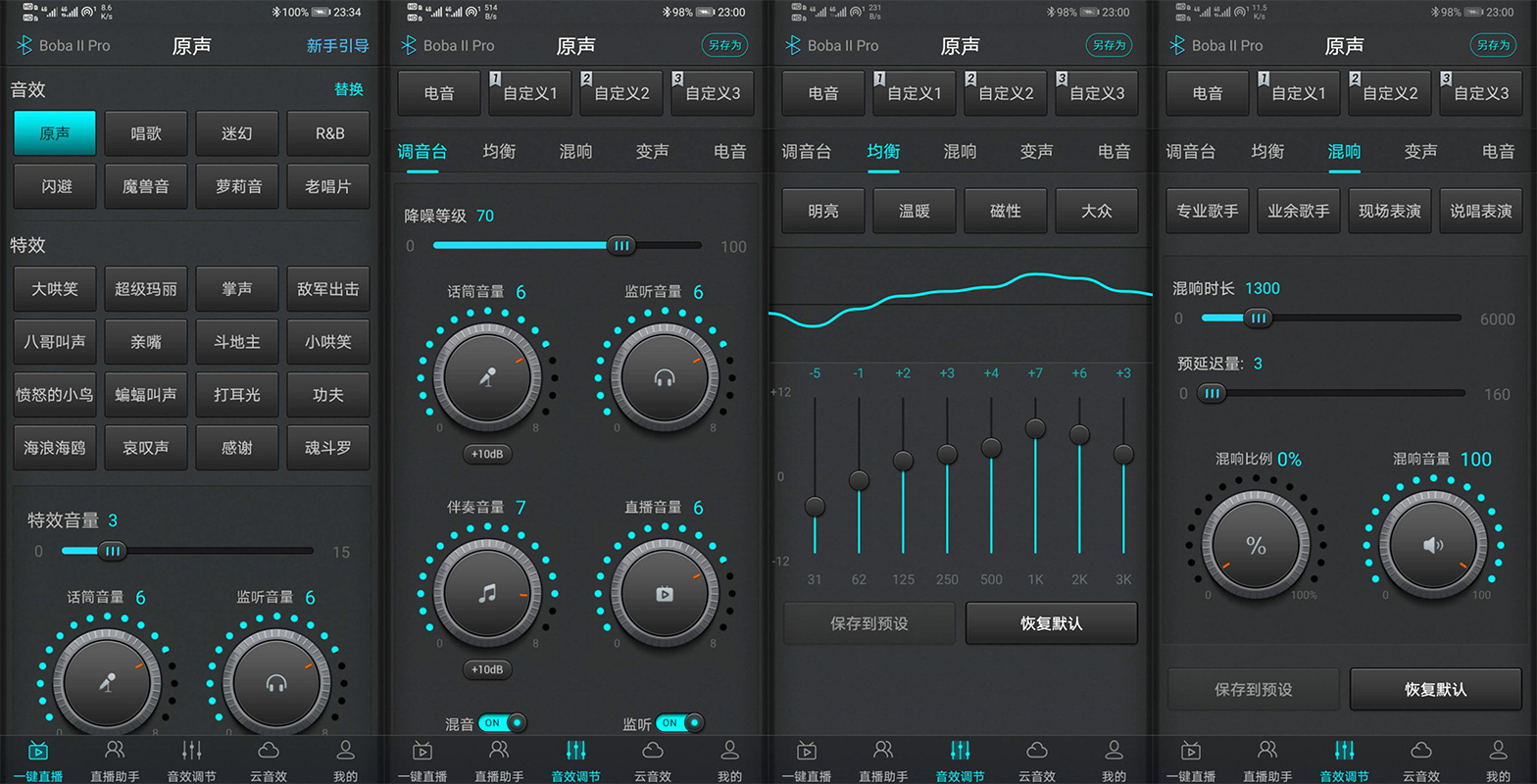1537x784 pixels.
Task: Click the 预延迟量 slider handle
Action: (1213, 393)
